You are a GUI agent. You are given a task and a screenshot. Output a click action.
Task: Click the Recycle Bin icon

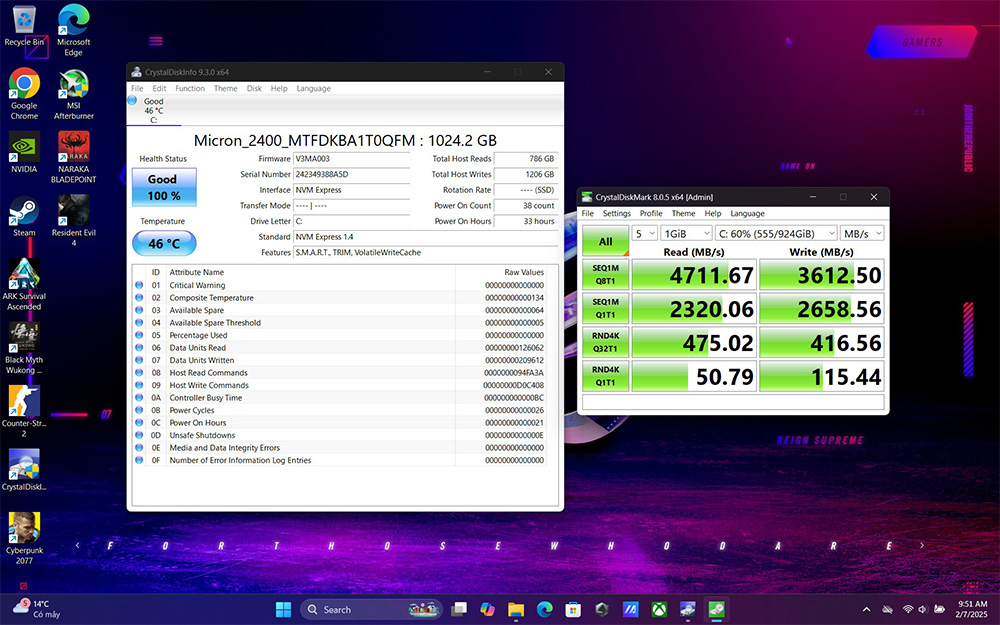pos(24,22)
